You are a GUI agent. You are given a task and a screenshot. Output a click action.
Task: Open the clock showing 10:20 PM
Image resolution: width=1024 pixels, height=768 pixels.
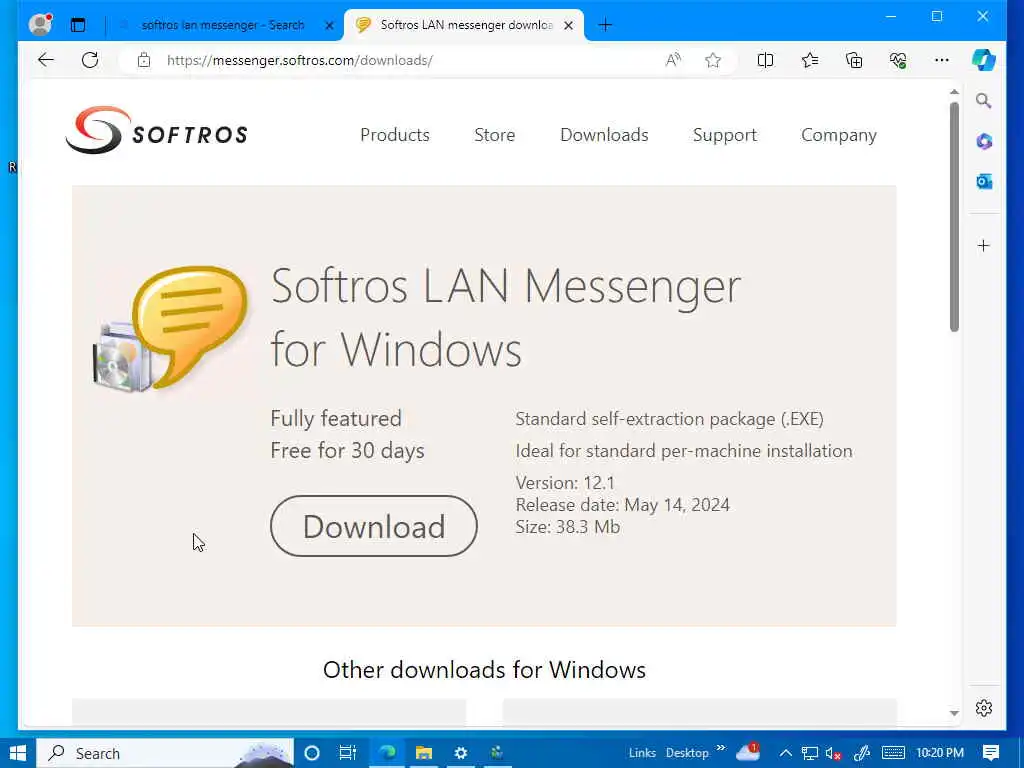point(940,753)
